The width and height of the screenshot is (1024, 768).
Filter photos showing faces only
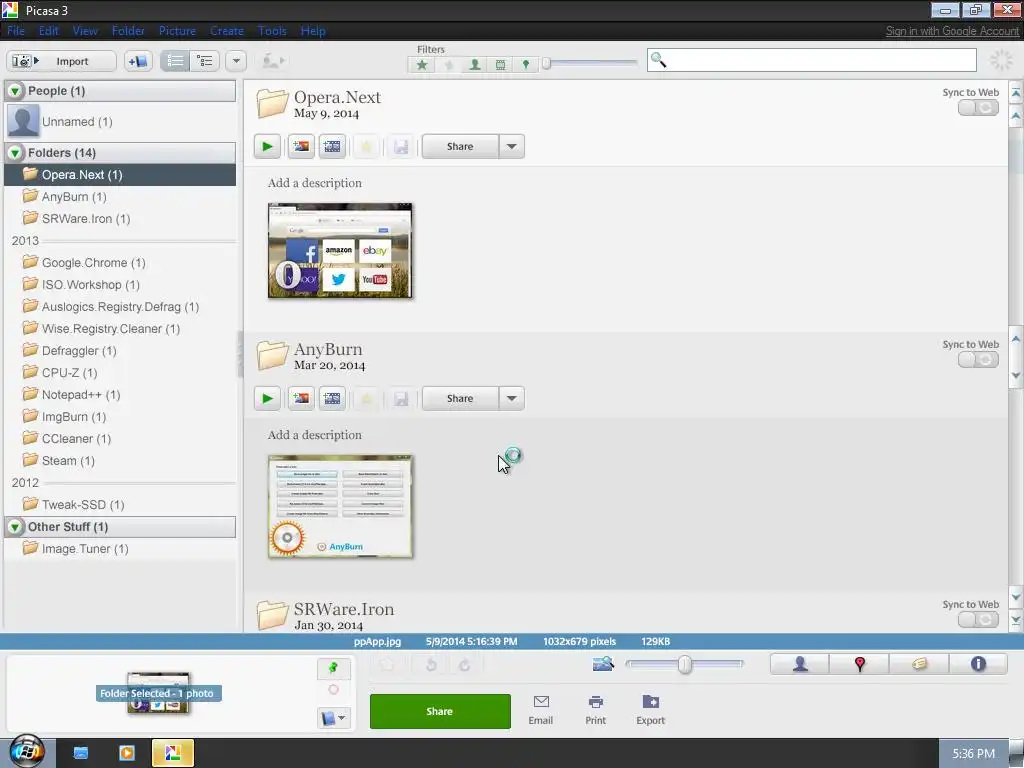(x=475, y=65)
